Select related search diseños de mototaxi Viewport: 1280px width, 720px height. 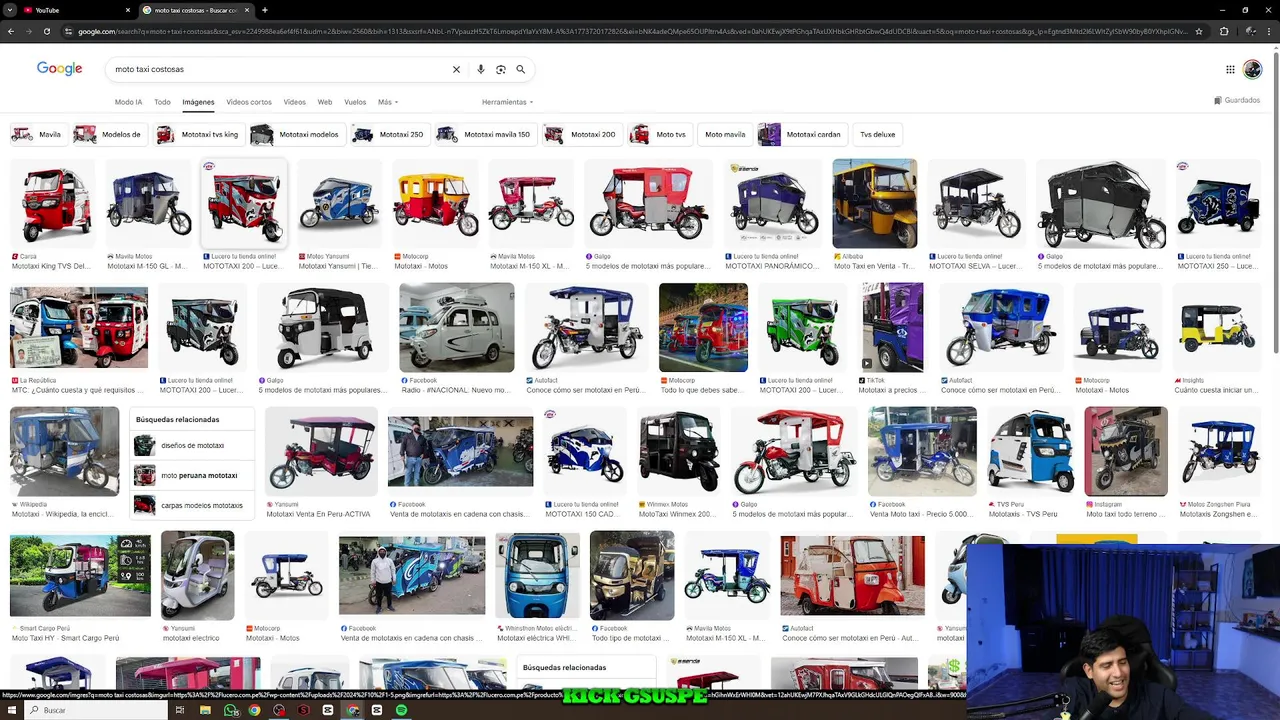point(192,445)
